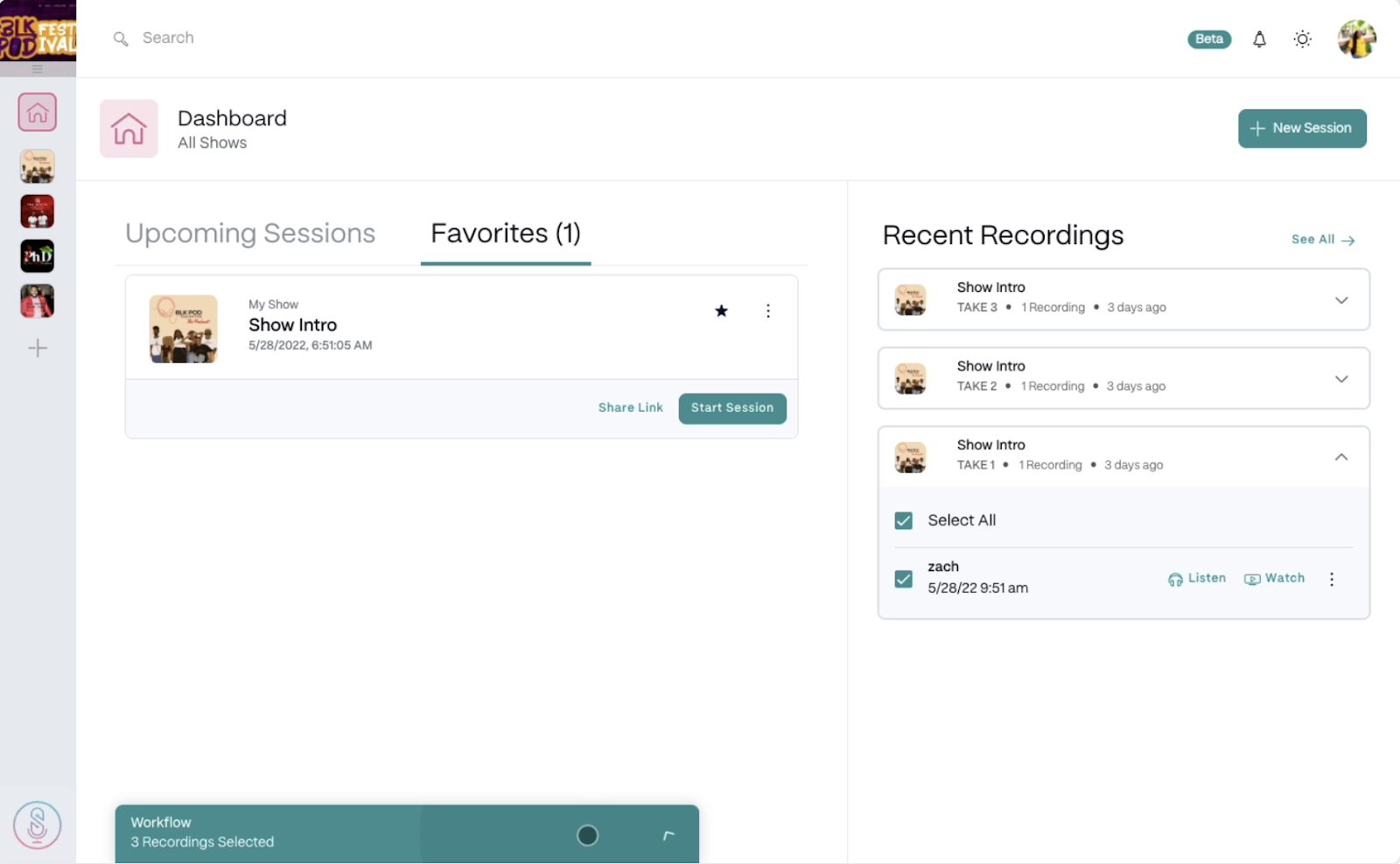Collapse the TAKE 1 recording entry
This screenshot has width=1400, height=864.
pyautogui.click(x=1341, y=456)
